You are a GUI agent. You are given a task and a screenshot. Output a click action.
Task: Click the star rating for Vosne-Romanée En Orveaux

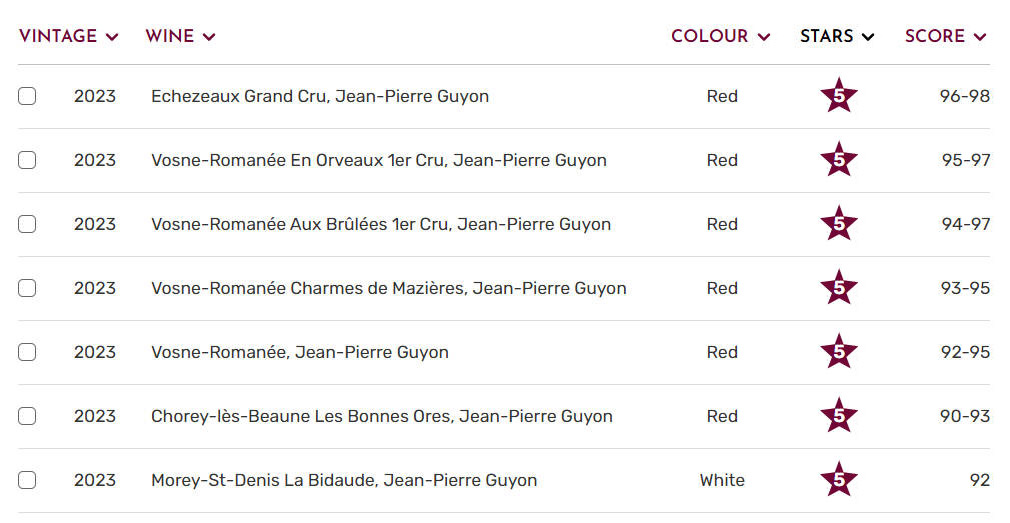[838, 160]
